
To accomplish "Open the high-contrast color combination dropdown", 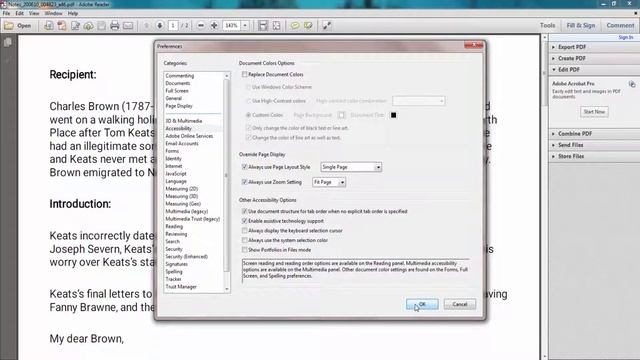I will click(419, 101).
